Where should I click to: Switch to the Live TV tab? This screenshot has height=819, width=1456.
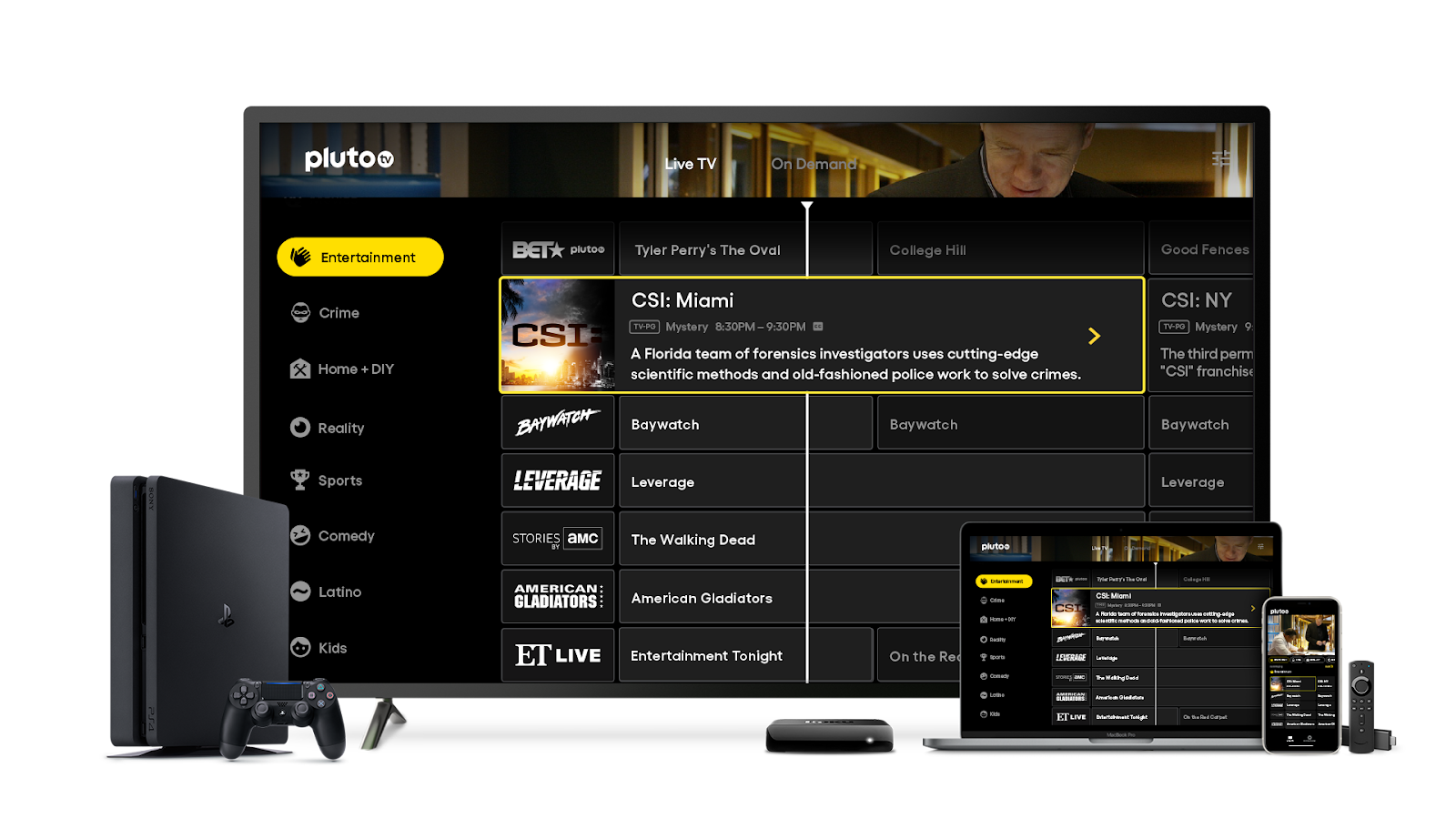pyautogui.click(x=690, y=164)
